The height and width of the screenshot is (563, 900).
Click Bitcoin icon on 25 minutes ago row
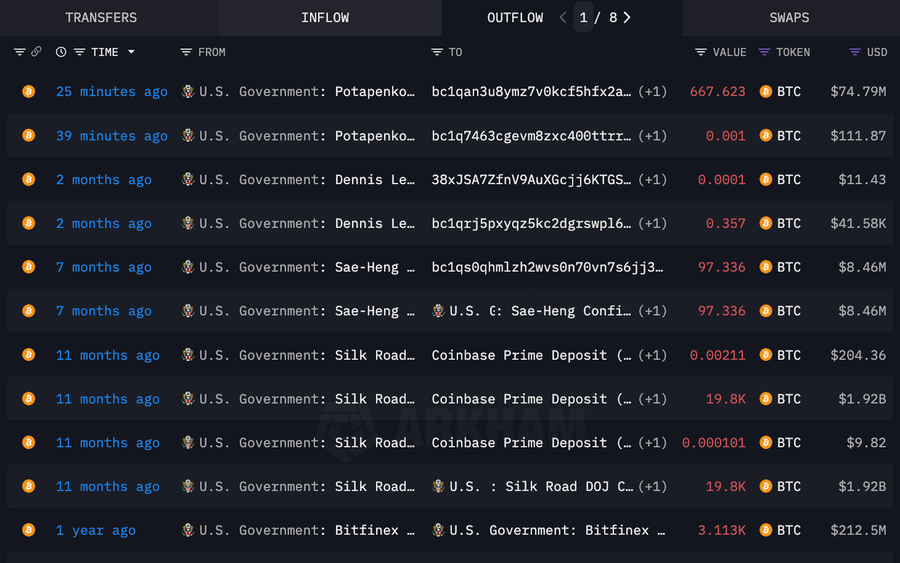[x=28, y=91]
